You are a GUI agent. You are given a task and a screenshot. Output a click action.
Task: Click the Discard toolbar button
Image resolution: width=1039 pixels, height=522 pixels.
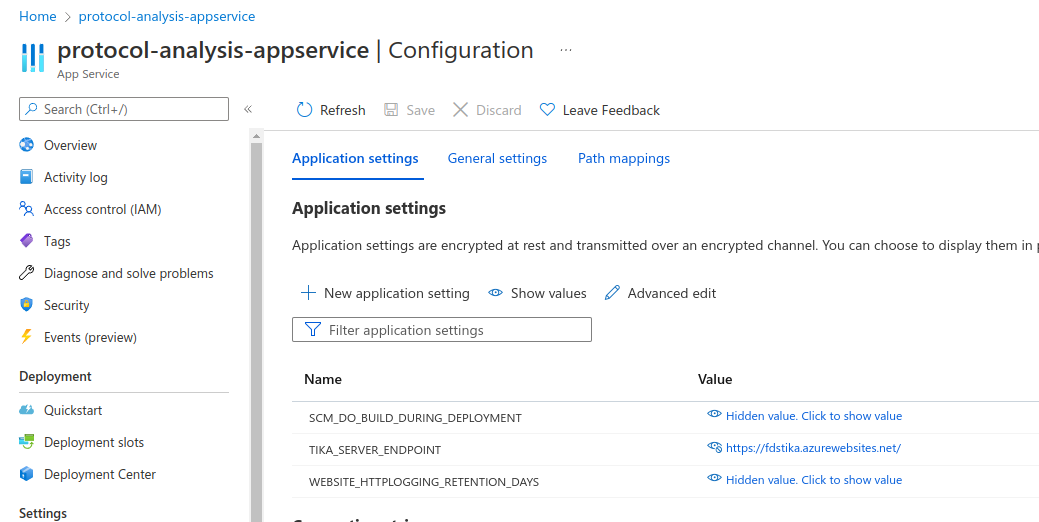coord(487,110)
